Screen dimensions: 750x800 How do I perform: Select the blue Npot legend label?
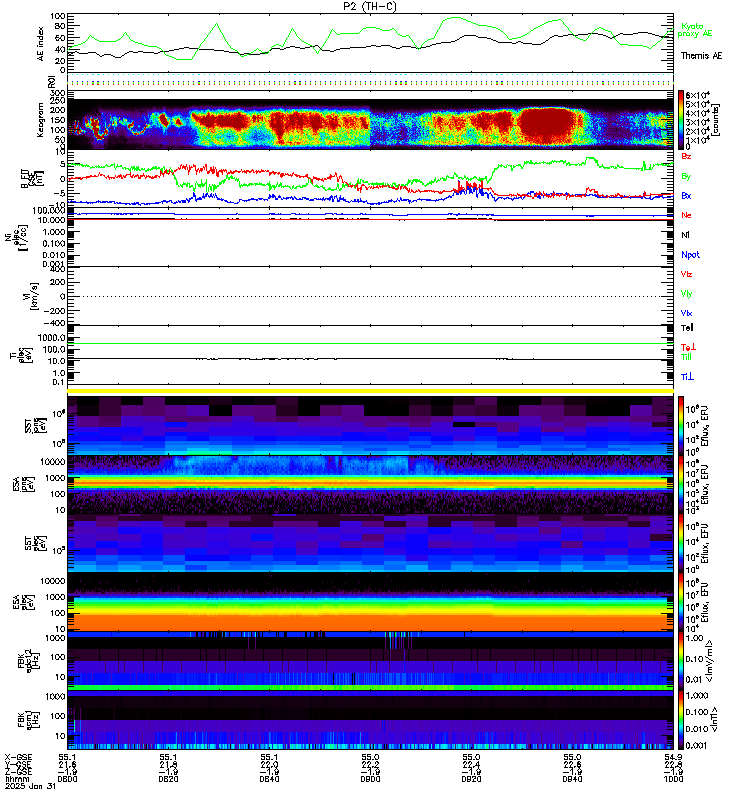click(690, 255)
